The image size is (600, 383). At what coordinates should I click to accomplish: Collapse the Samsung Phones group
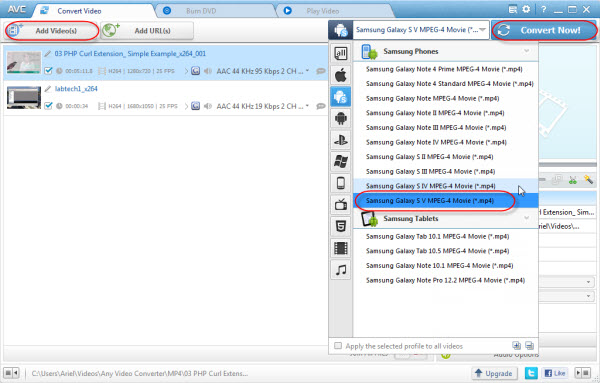click(x=527, y=51)
